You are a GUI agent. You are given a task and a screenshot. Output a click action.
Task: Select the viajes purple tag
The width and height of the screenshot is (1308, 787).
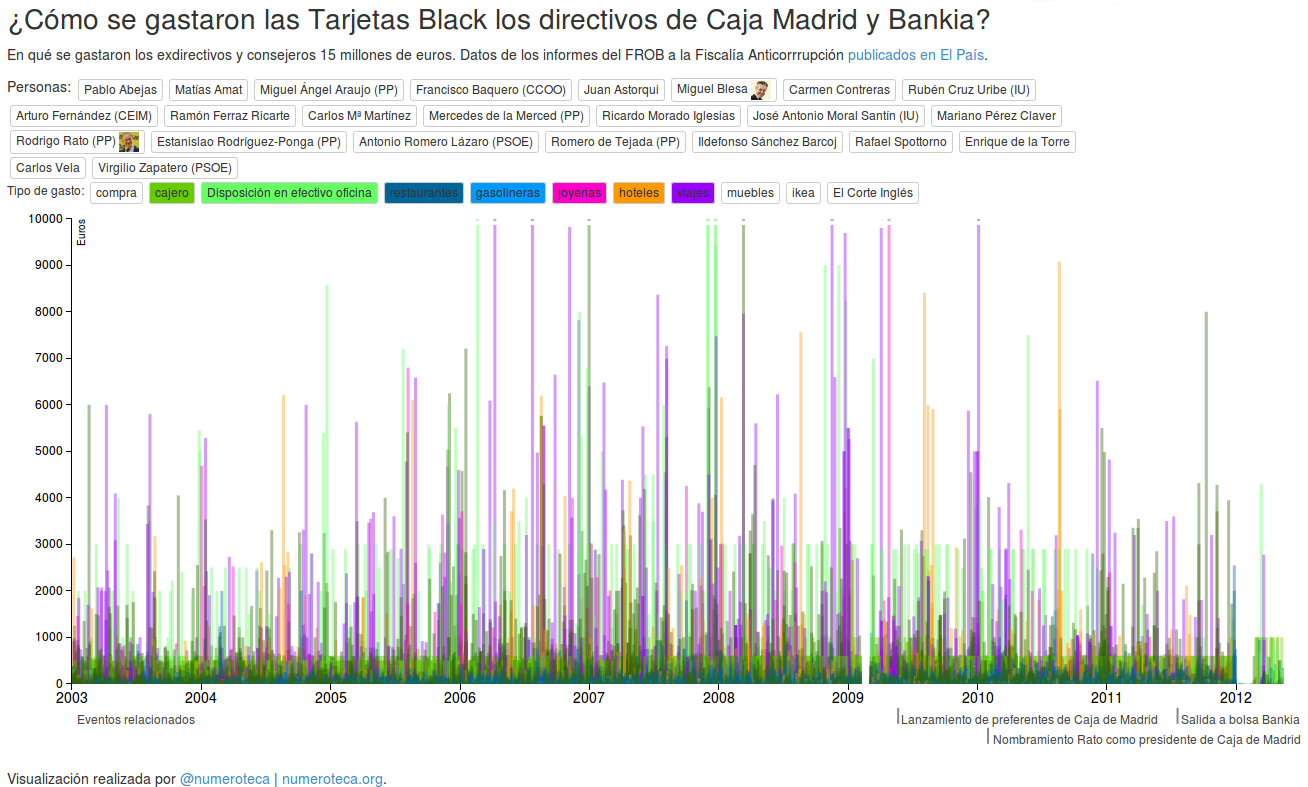tap(693, 193)
